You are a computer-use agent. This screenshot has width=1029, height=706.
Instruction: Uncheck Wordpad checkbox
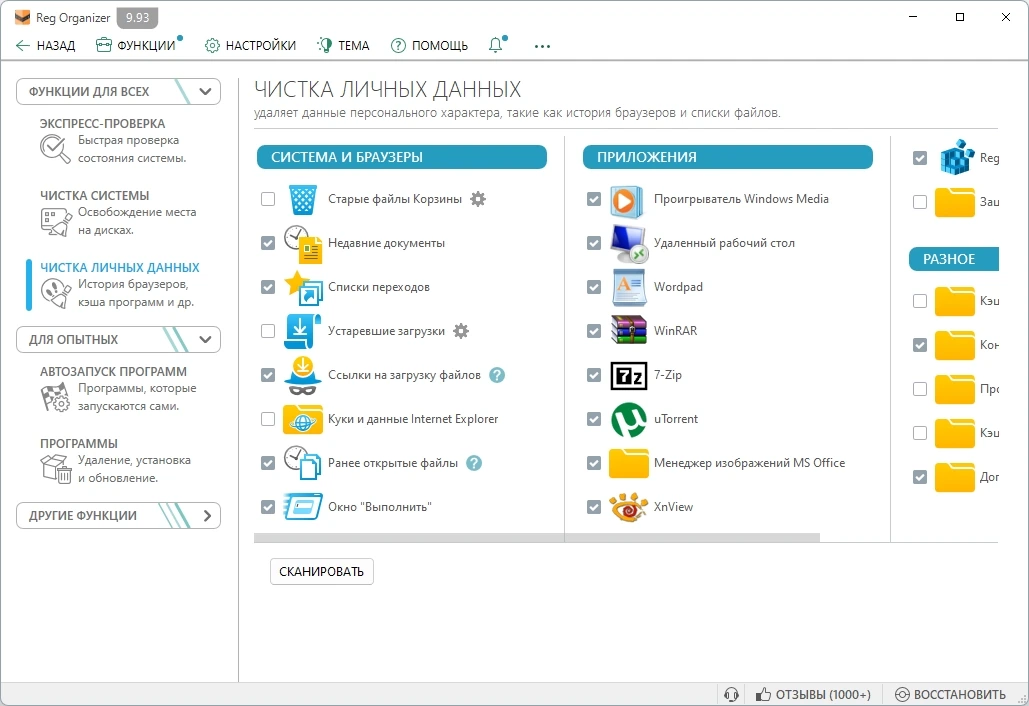click(x=594, y=287)
